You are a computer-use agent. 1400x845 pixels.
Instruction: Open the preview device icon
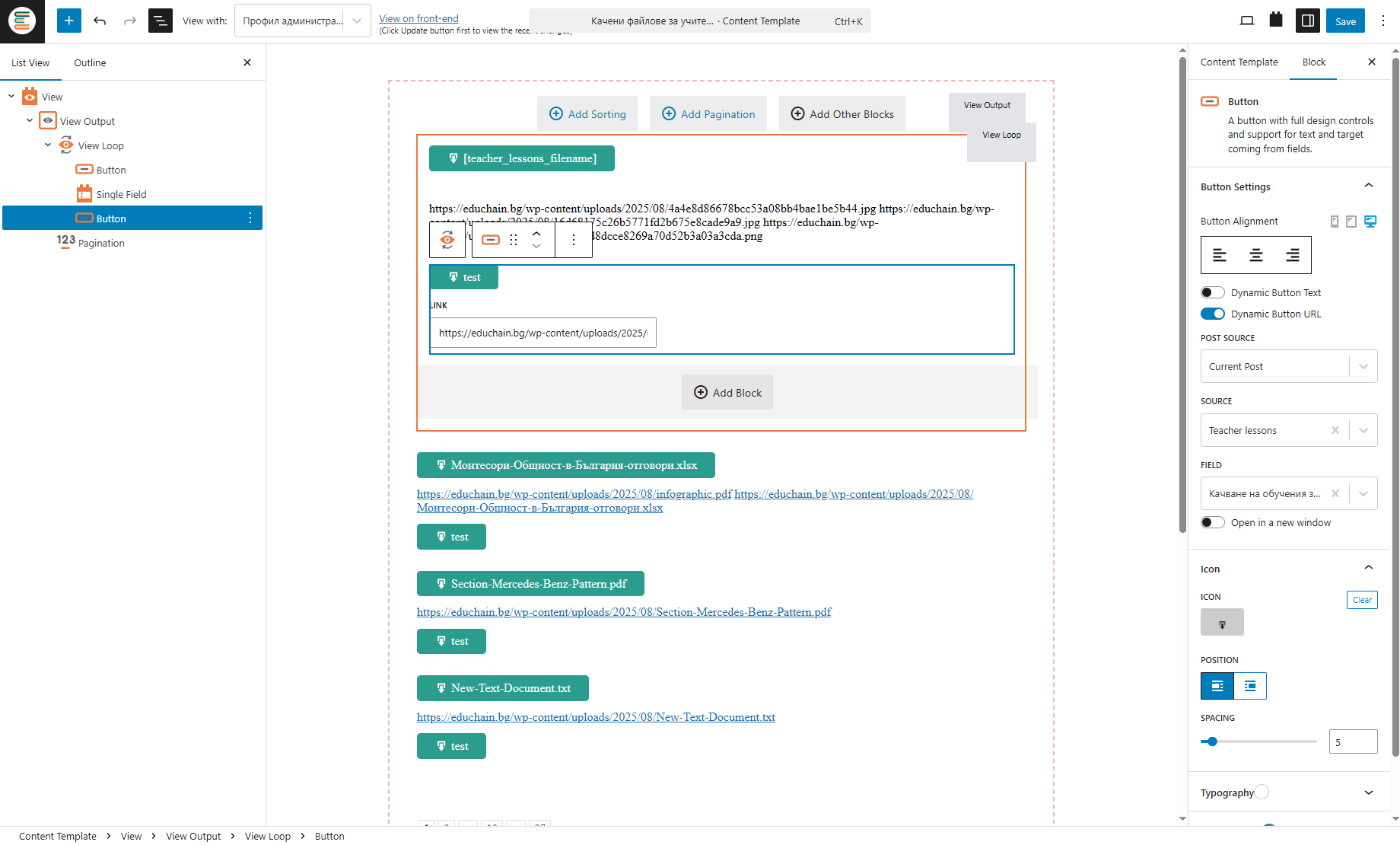[x=1246, y=21]
